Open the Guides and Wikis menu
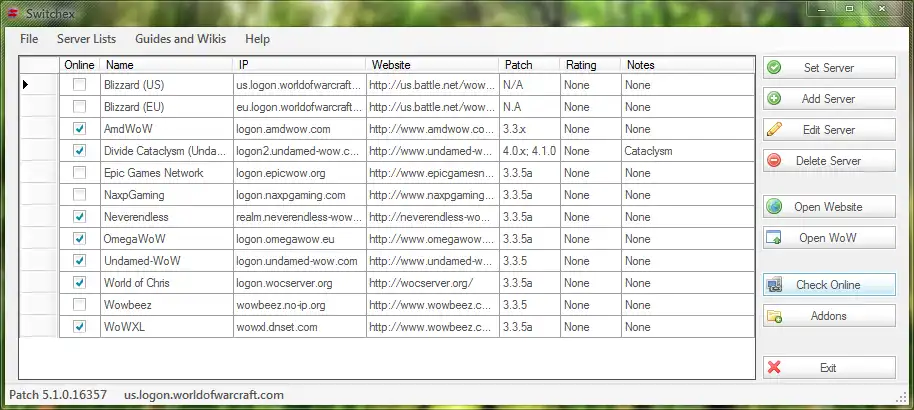Screen dimensions: 914x410 pyautogui.click(x=181, y=39)
